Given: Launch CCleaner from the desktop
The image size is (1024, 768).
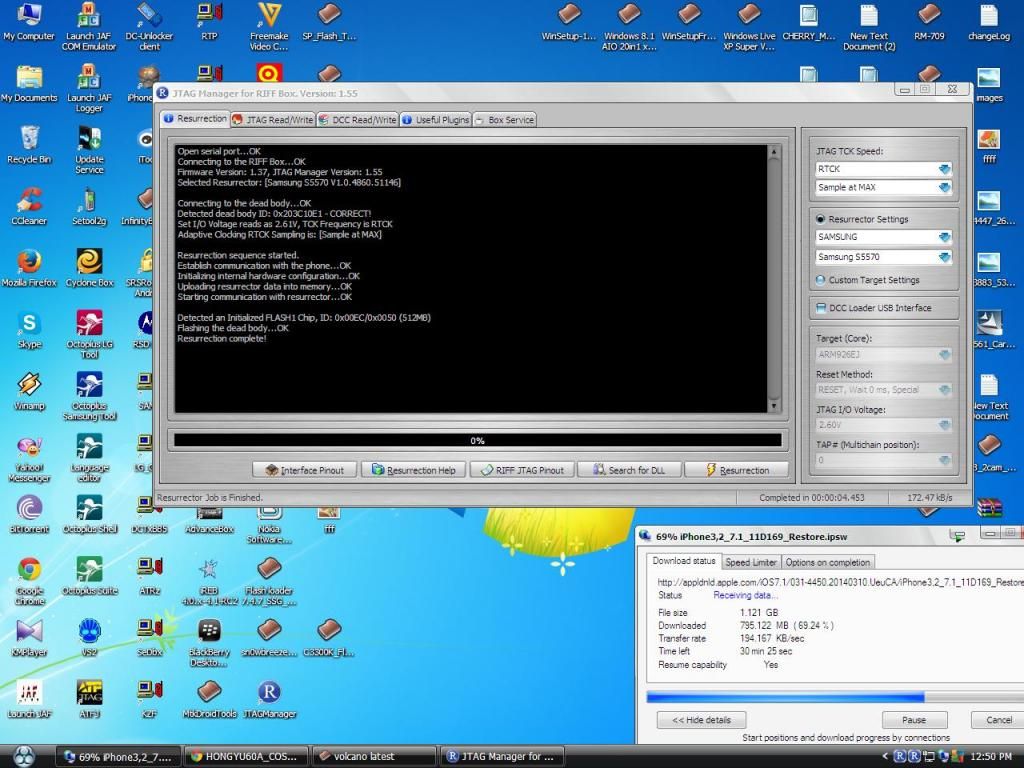Looking at the screenshot, I should (29, 206).
